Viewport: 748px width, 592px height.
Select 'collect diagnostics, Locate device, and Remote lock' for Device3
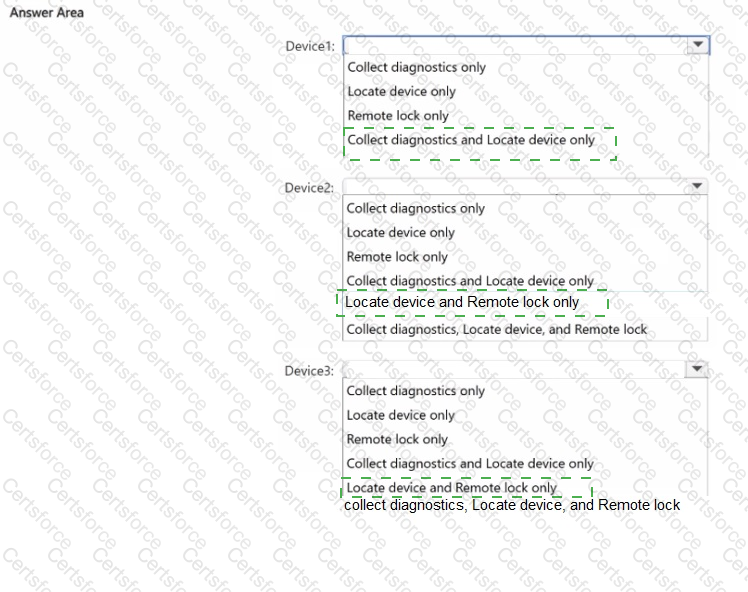(512, 505)
